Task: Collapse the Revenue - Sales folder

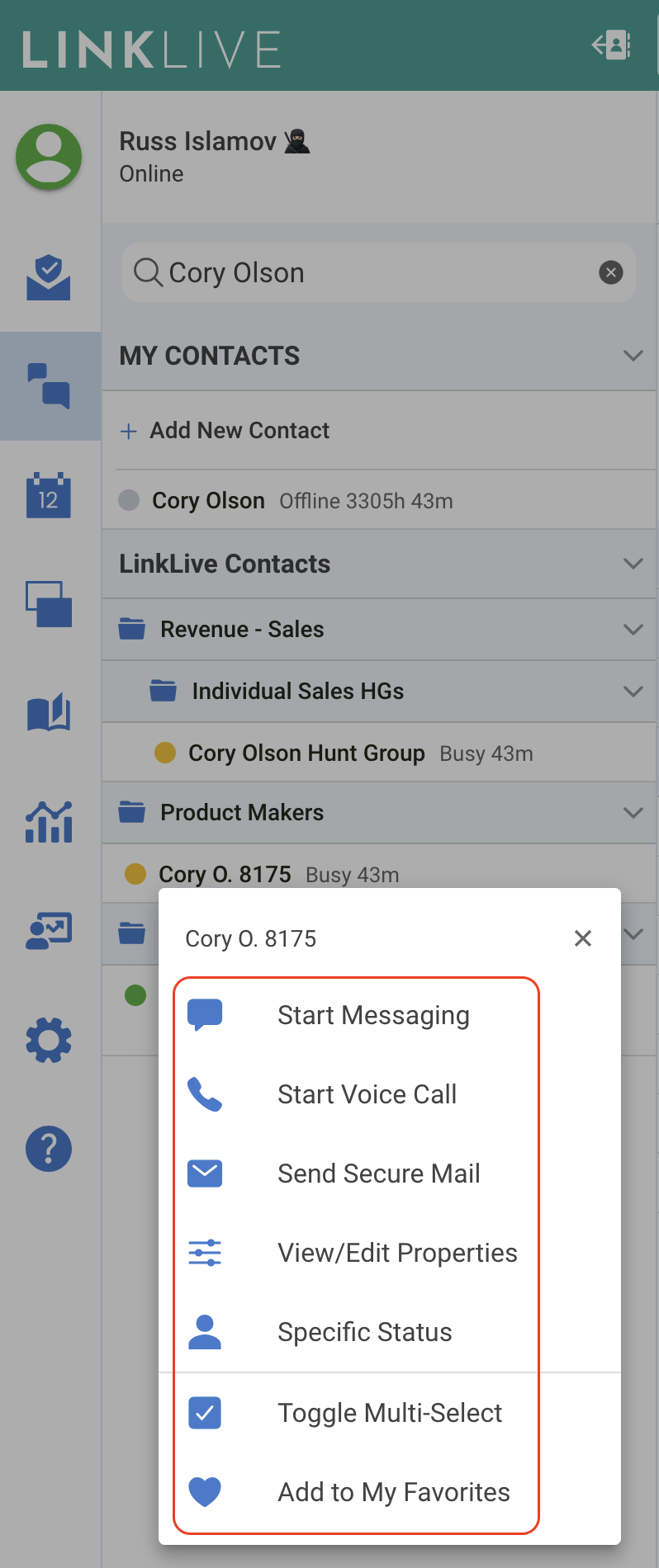Action: coord(633,630)
